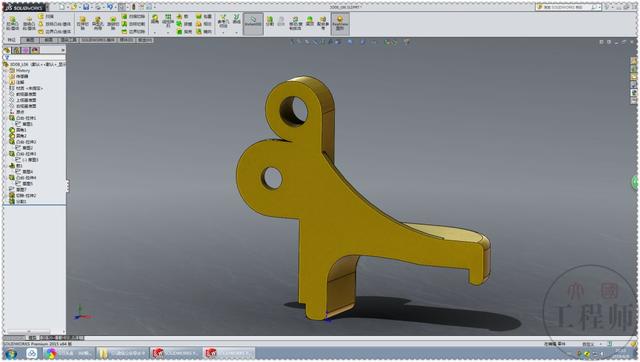
Task: Click the feature tree filter field
Action: click(x=34, y=58)
